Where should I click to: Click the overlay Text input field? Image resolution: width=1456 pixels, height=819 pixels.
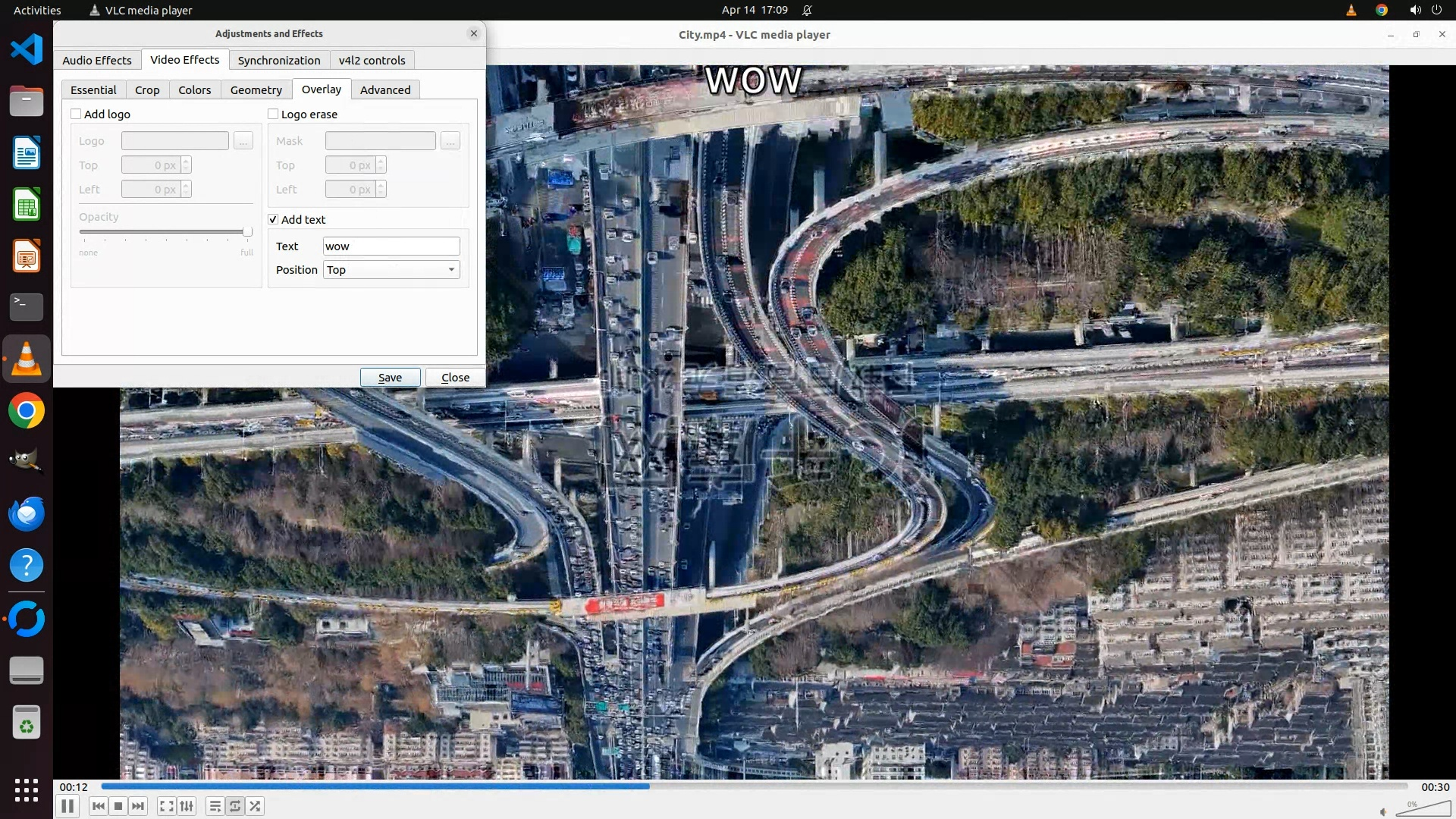click(x=391, y=246)
